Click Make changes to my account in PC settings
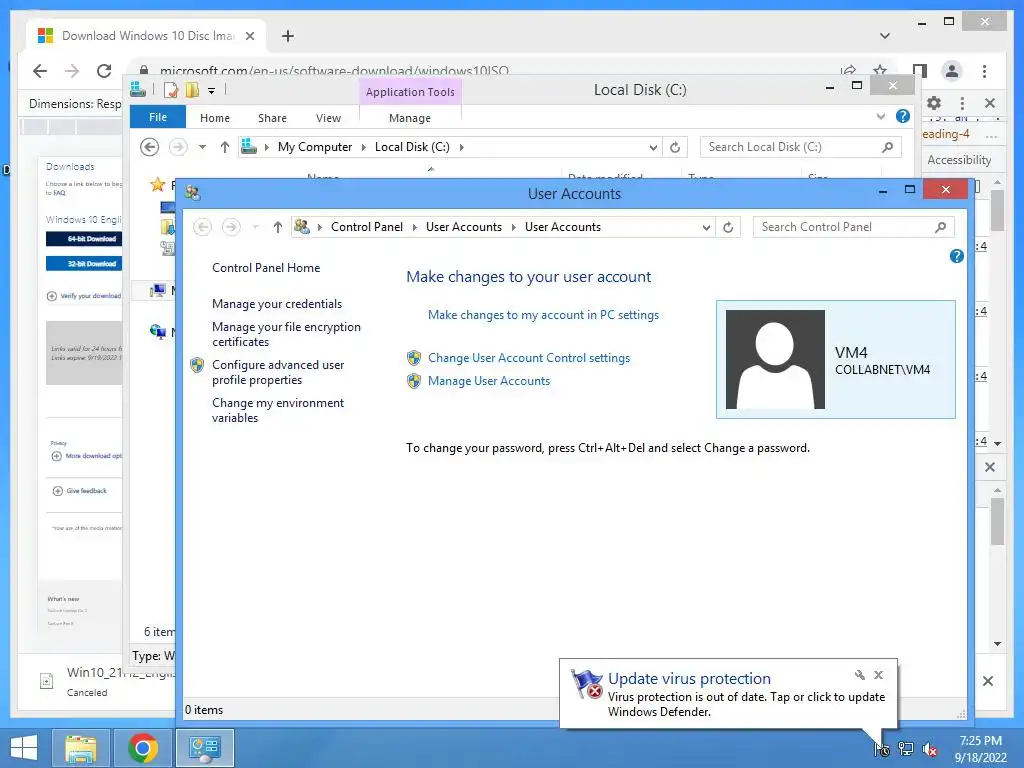1024x768 pixels. (x=543, y=315)
